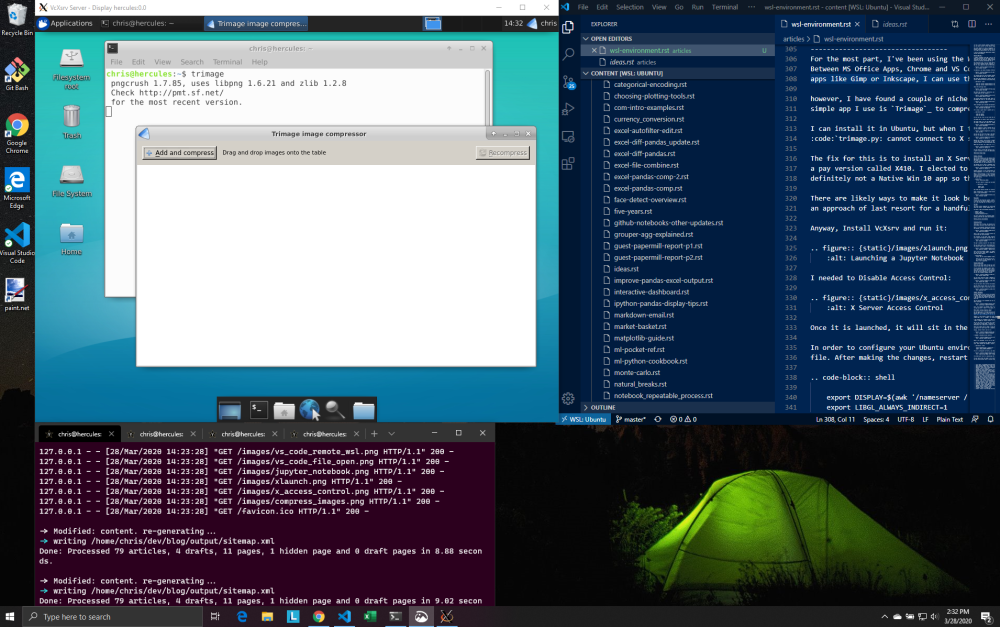
Task: Open the Extensions view in VS Code
Action: click(x=569, y=158)
